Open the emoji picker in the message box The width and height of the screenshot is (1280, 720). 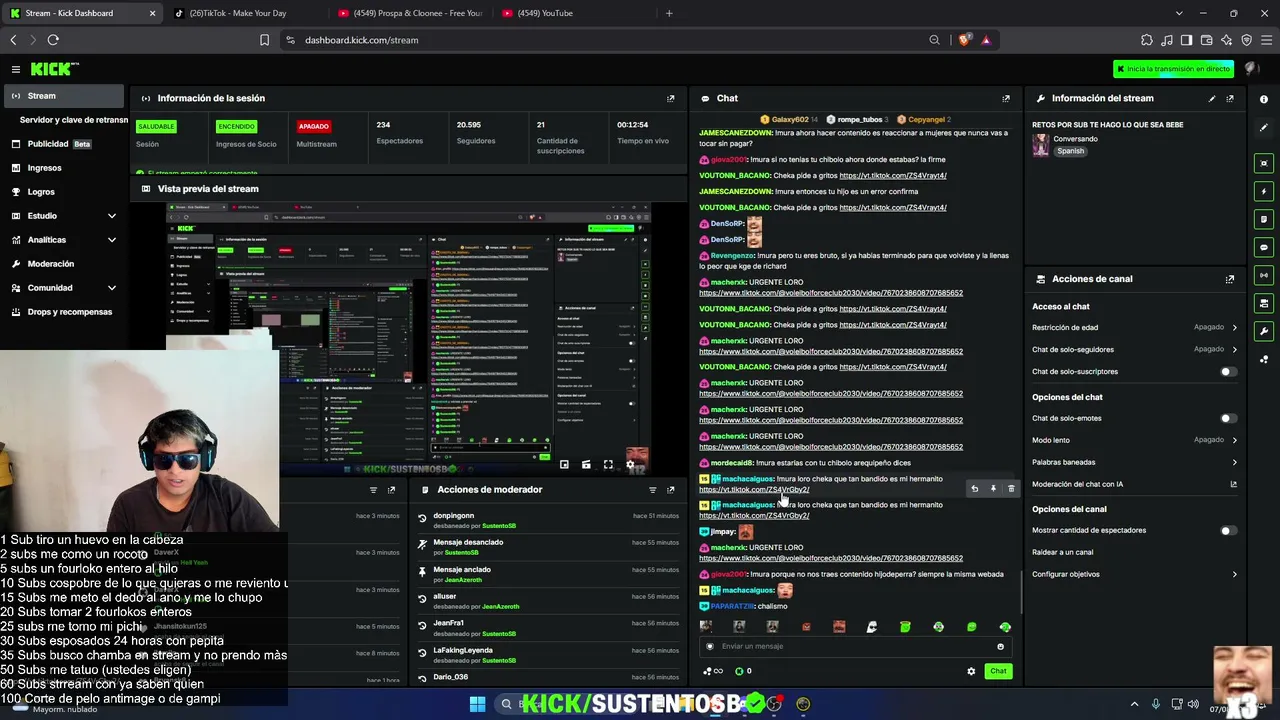point(1000,646)
